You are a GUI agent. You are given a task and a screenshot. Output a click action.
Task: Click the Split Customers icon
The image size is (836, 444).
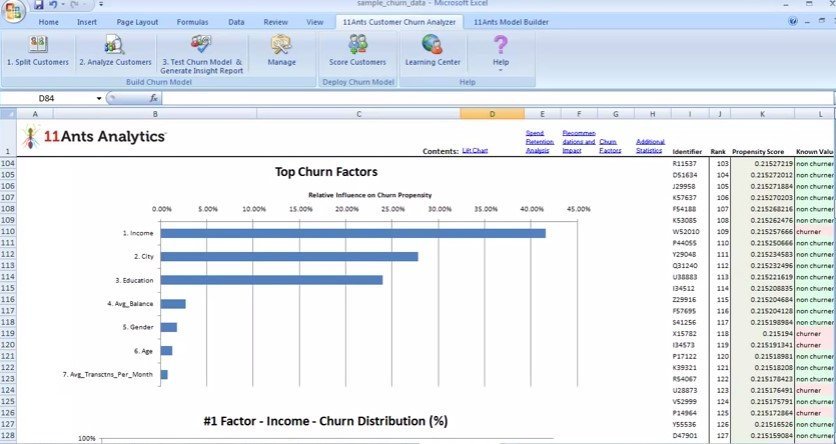click(38, 45)
